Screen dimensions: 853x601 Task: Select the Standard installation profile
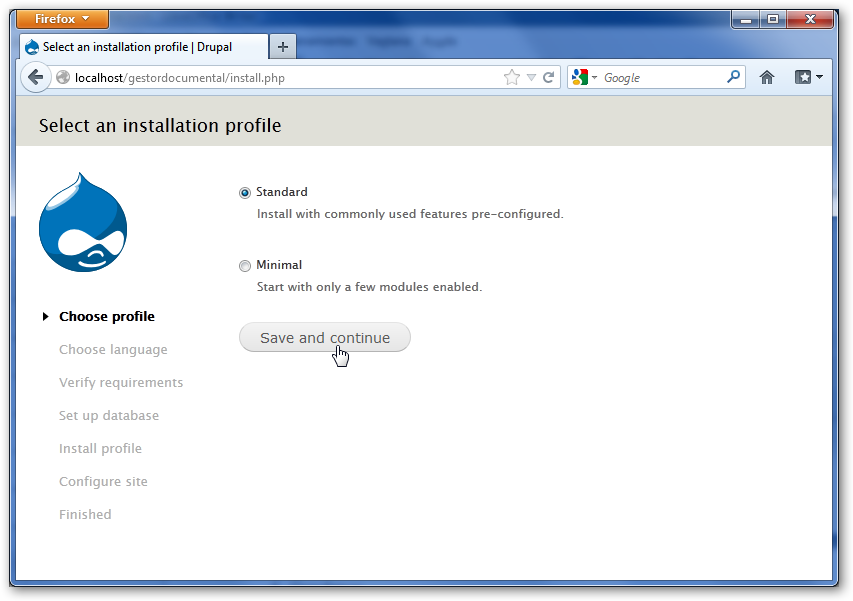point(245,193)
